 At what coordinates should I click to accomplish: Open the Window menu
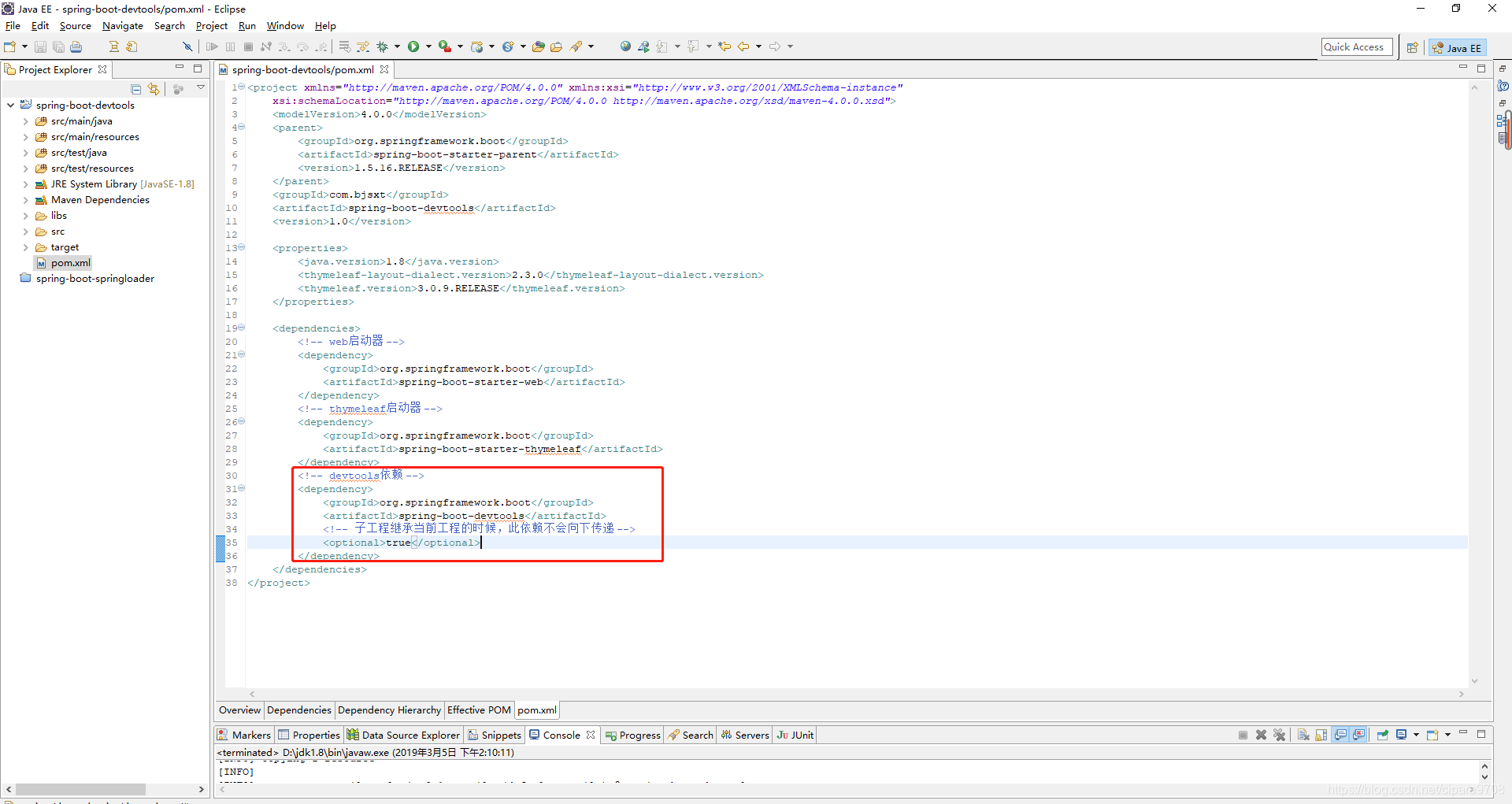coord(285,26)
